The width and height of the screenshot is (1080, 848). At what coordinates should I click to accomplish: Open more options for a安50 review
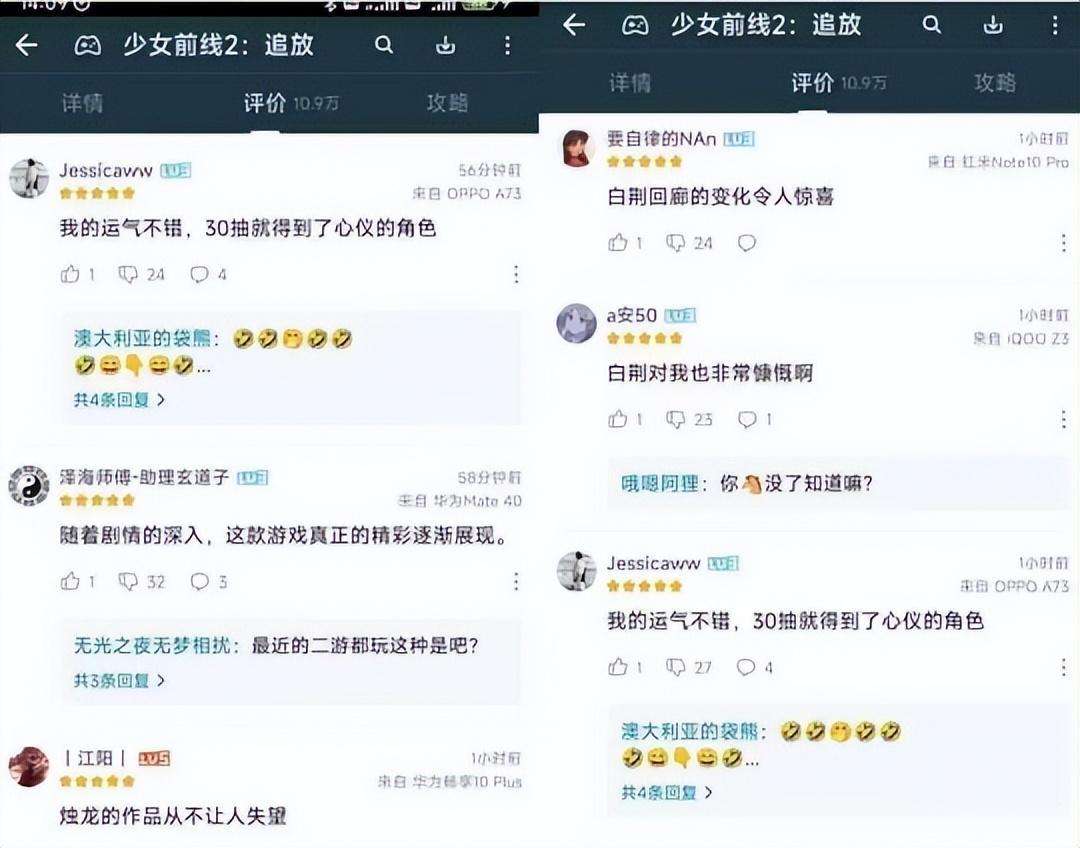pos(1063,419)
